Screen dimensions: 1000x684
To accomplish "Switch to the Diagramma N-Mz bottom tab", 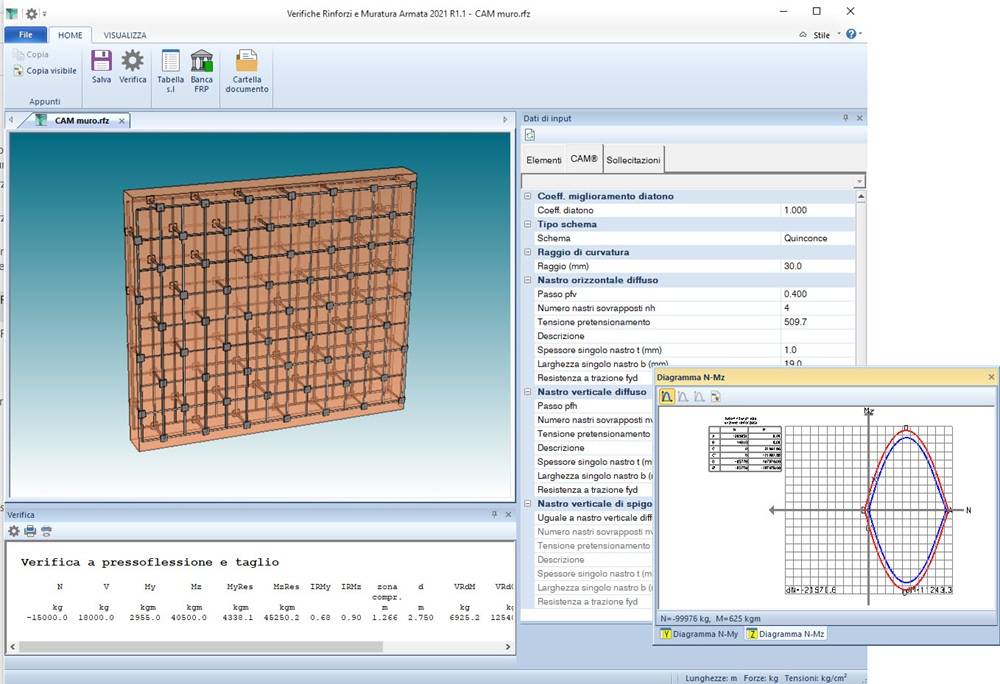I will [x=786, y=634].
